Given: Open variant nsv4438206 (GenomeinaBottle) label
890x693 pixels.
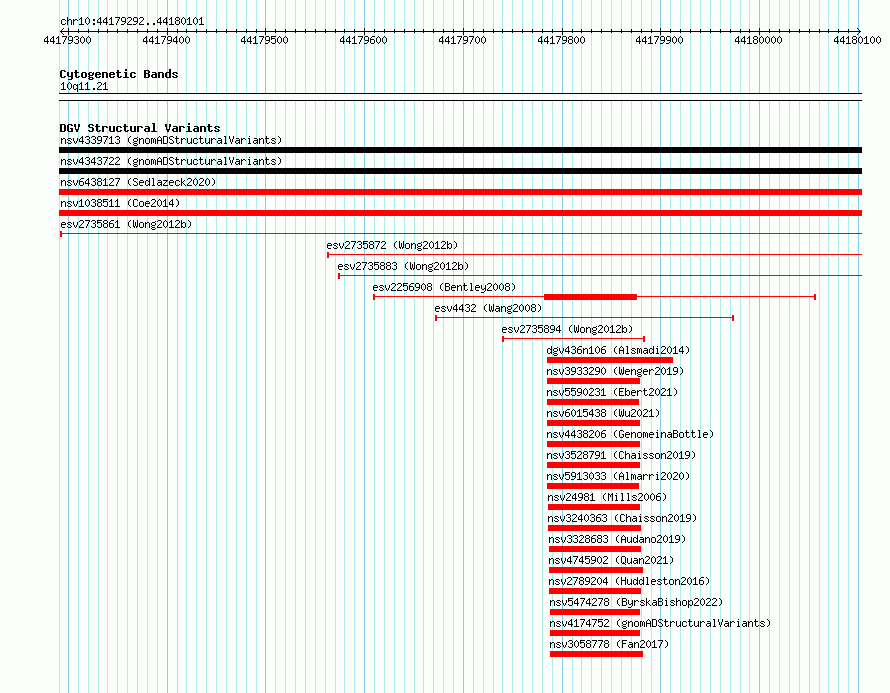Looking at the screenshot, I should 630,434.
